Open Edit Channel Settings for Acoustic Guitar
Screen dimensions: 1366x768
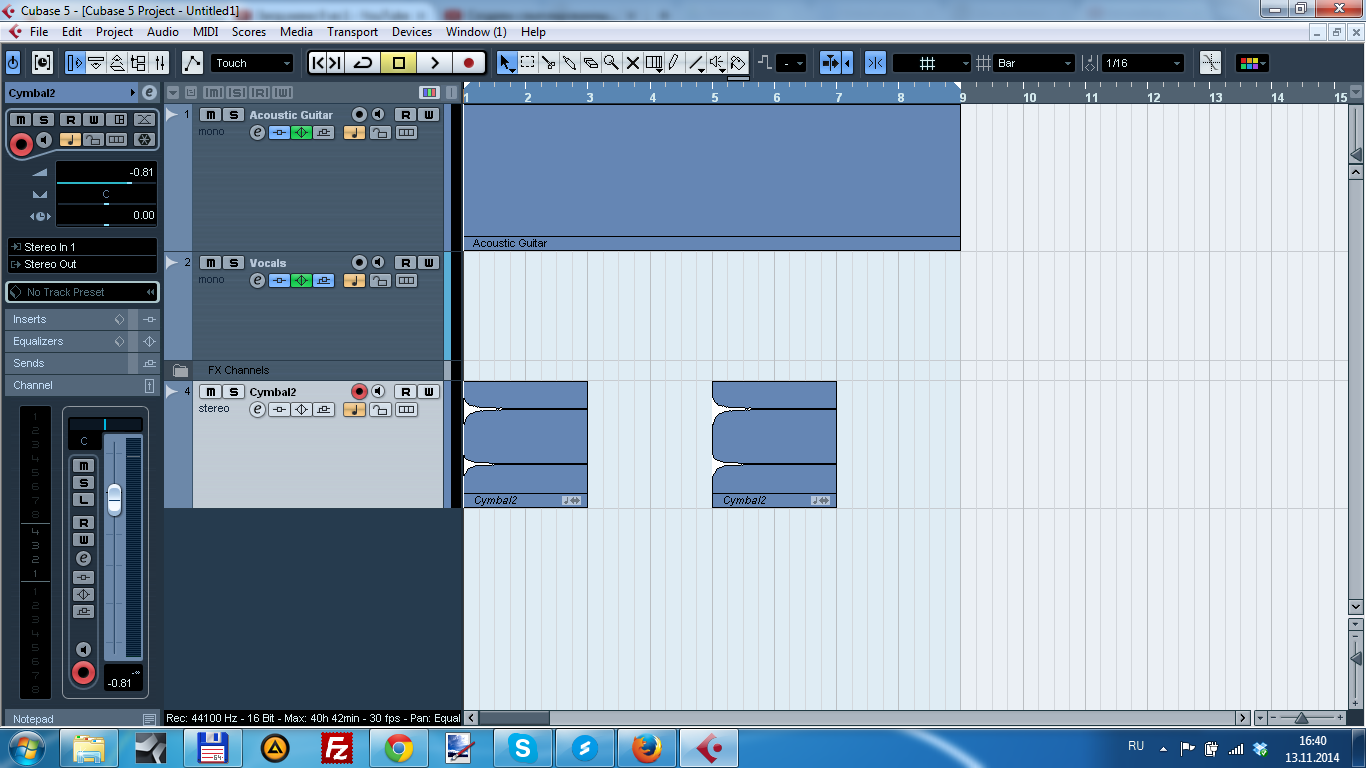(x=257, y=133)
